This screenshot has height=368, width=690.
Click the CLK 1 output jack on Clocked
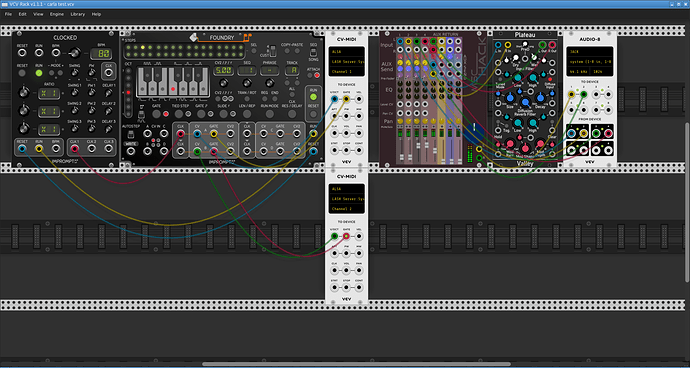(x=74, y=149)
